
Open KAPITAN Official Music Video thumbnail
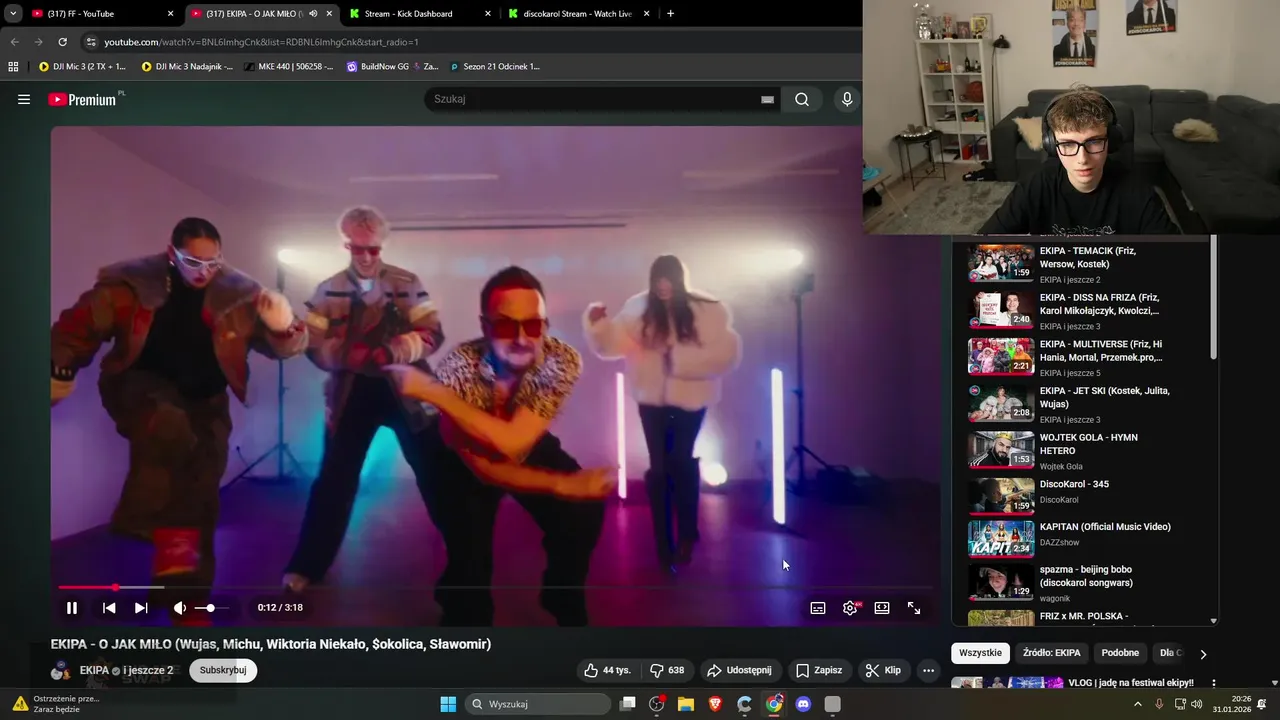(x=1001, y=539)
